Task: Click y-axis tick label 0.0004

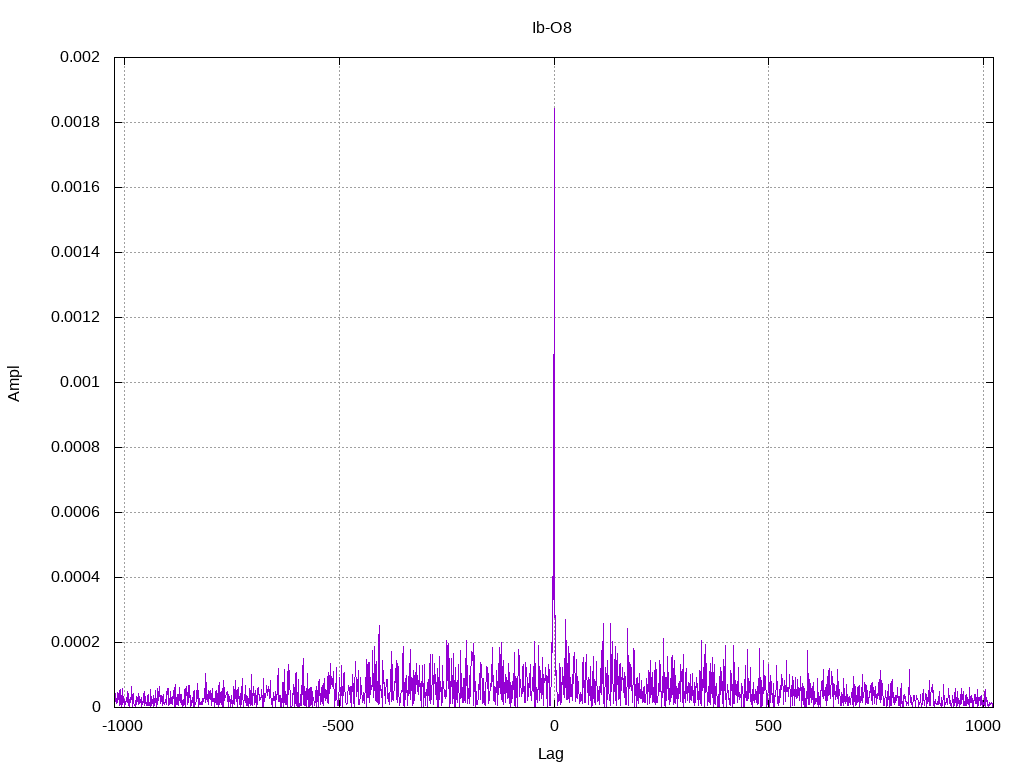Action: coord(76,577)
